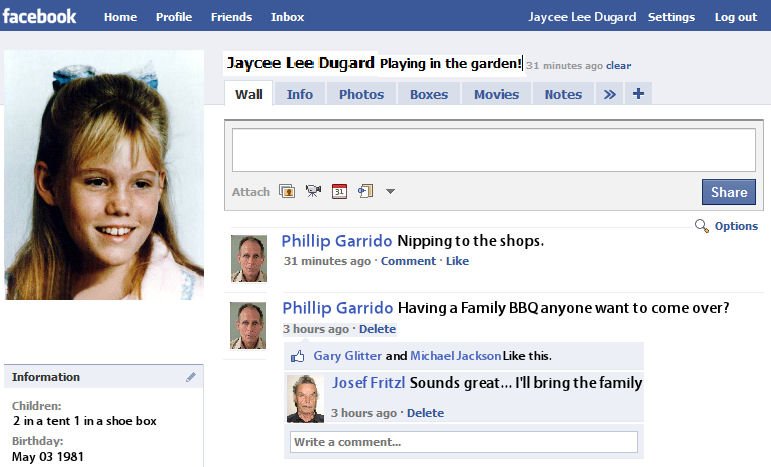The image size is (771, 467).
Task: Attach an event using the calendar icon
Action: (x=339, y=191)
